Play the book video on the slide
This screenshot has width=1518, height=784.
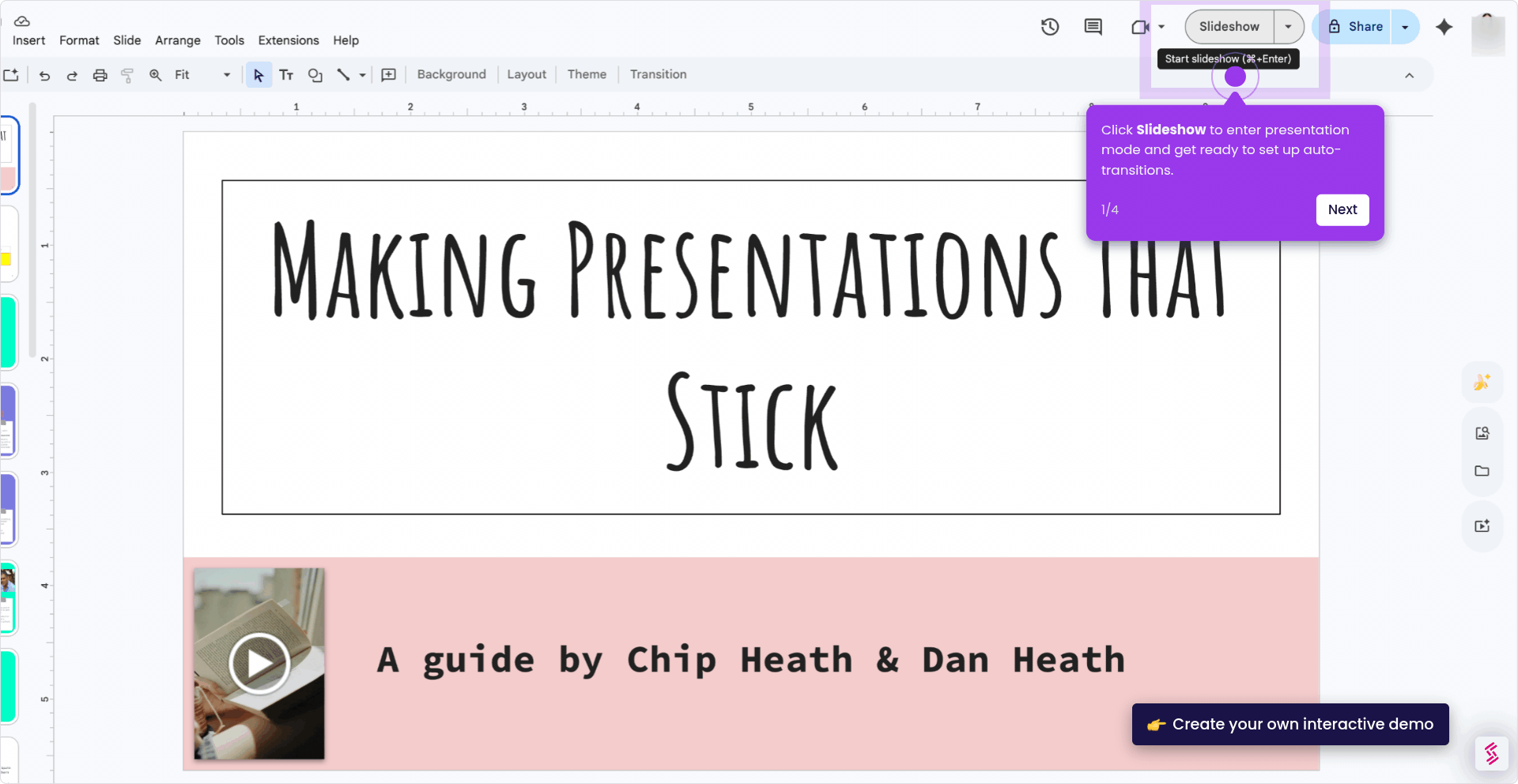tap(259, 664)
